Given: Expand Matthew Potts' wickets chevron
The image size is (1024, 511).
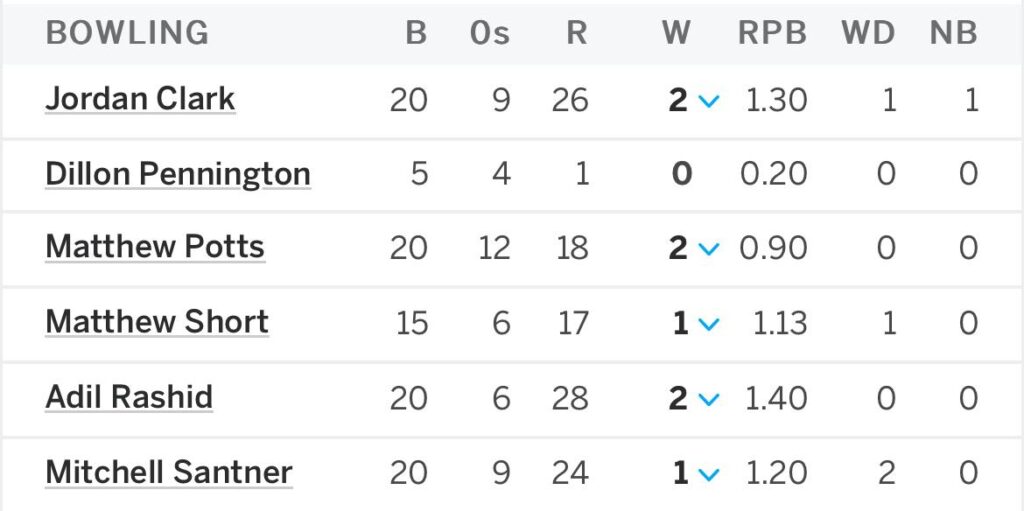Looking at the screenshot, I should pyautogui.click(x=709, y=249).
